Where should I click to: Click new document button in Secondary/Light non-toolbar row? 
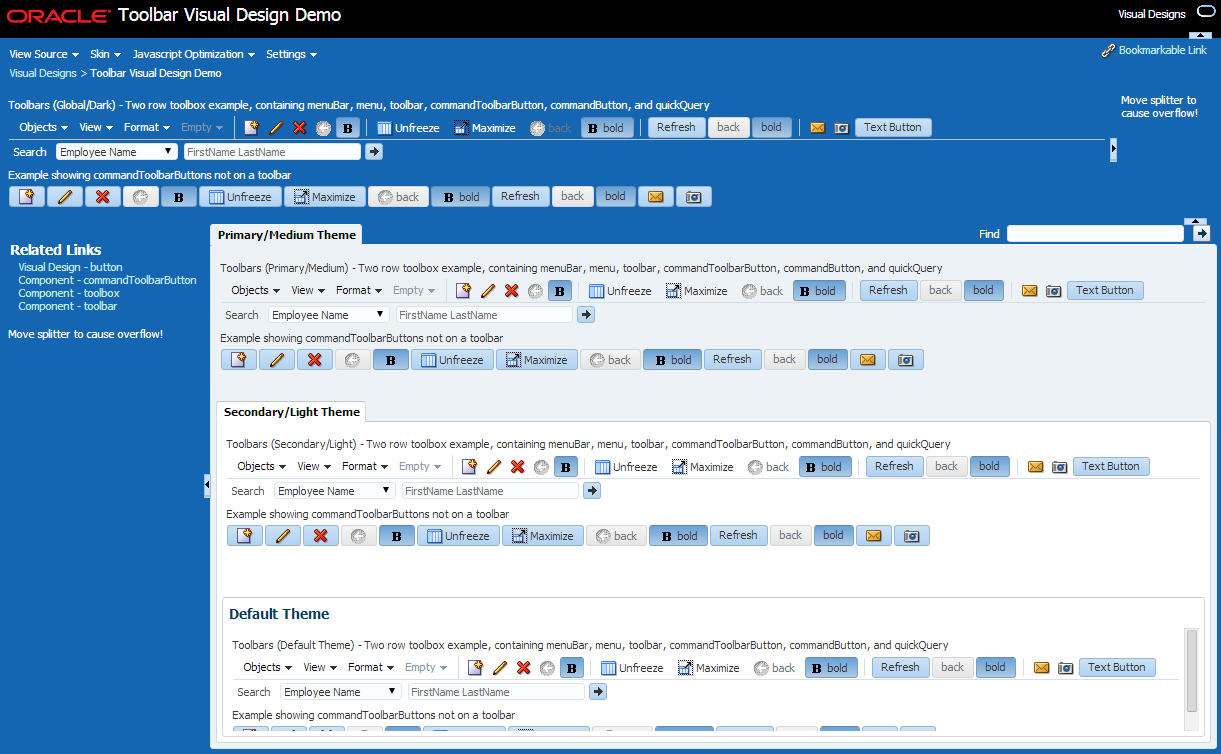pyautogui.click(x=245, y=536)
